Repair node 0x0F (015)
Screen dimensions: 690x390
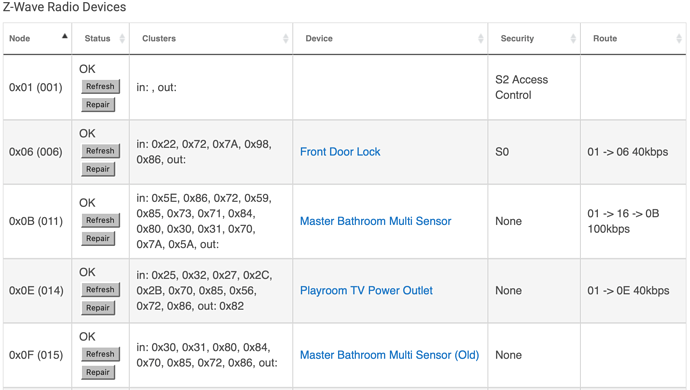click(98, 372)
